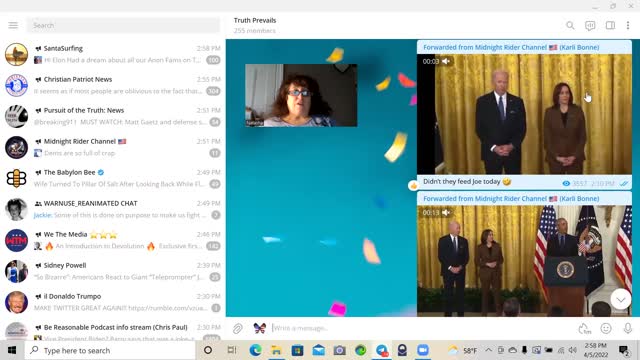Open the il Donaldo Trumpo channel
Viewport: 640px width, 360px height.
[113, 302]
